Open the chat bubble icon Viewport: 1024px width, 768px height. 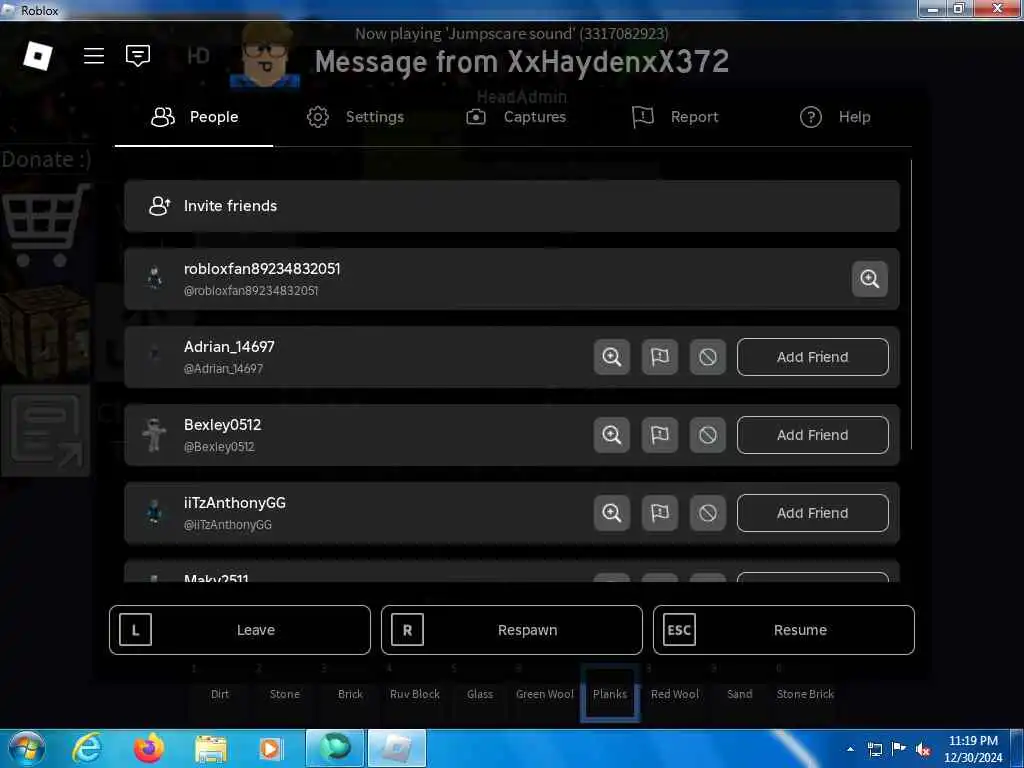138,56
